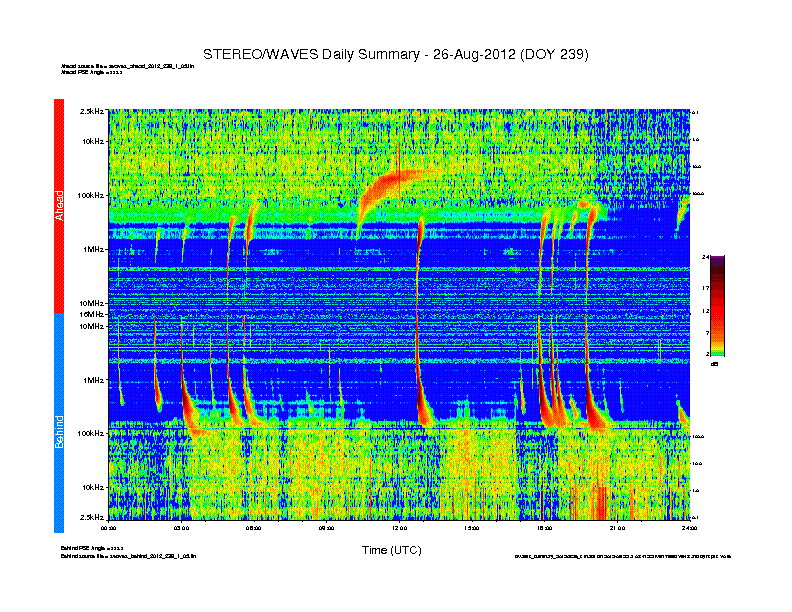Click the 100kHz label on Ahead panel
The width and height of the screenshot is (792, 612).
pos(90,195)
